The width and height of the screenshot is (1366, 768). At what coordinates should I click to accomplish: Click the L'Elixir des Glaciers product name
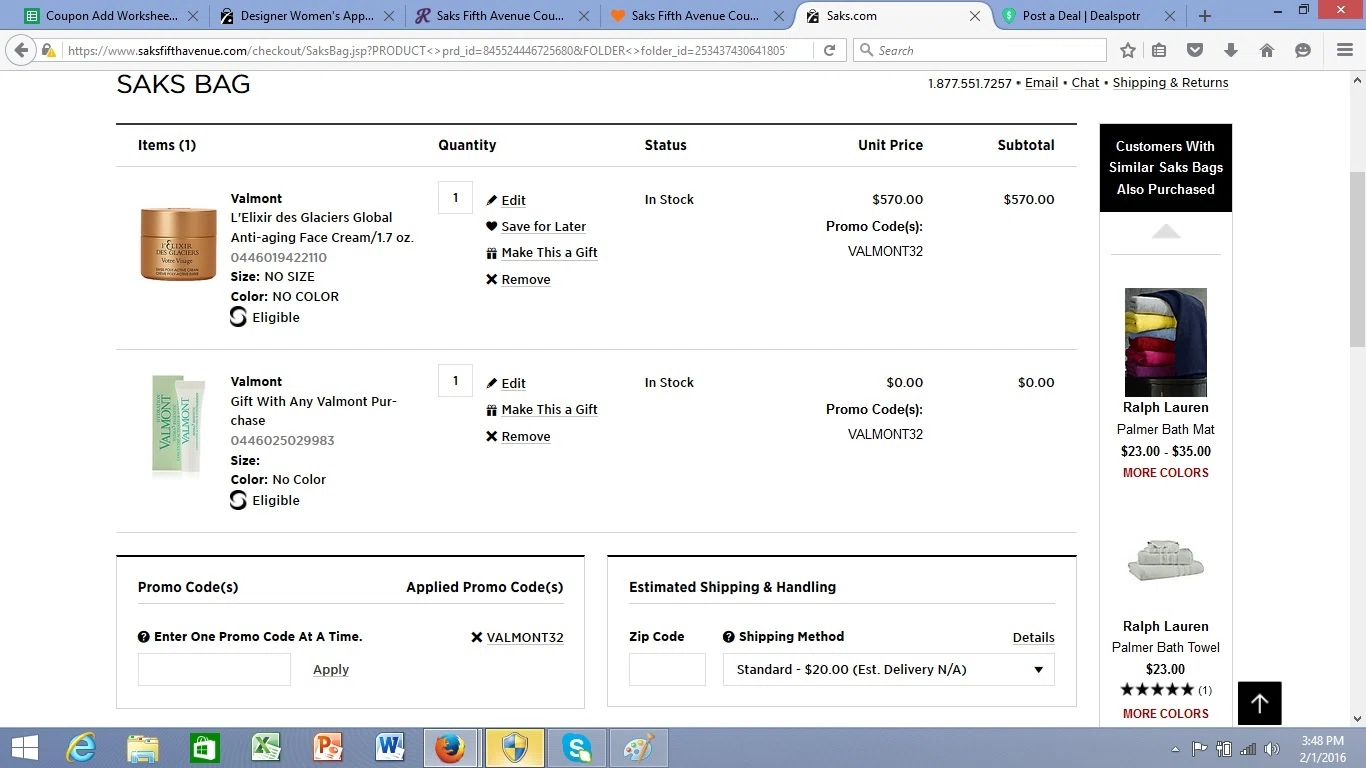tap(322, 227)
